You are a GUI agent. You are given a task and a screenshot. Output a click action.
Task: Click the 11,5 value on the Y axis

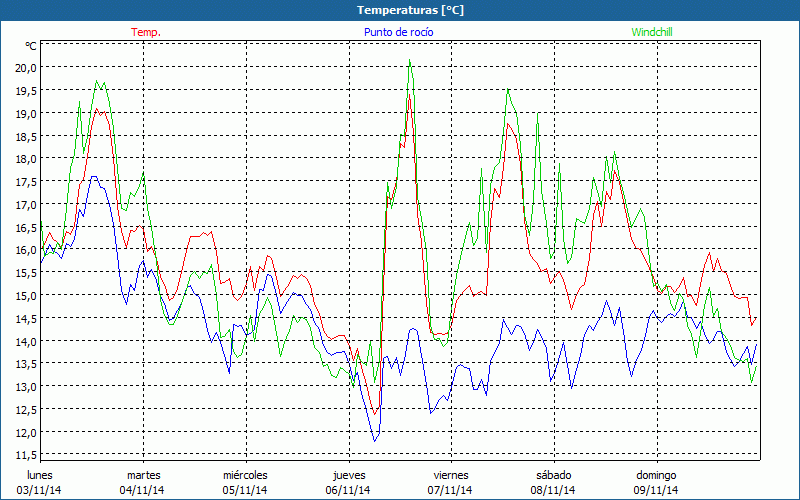coord(25,455)
